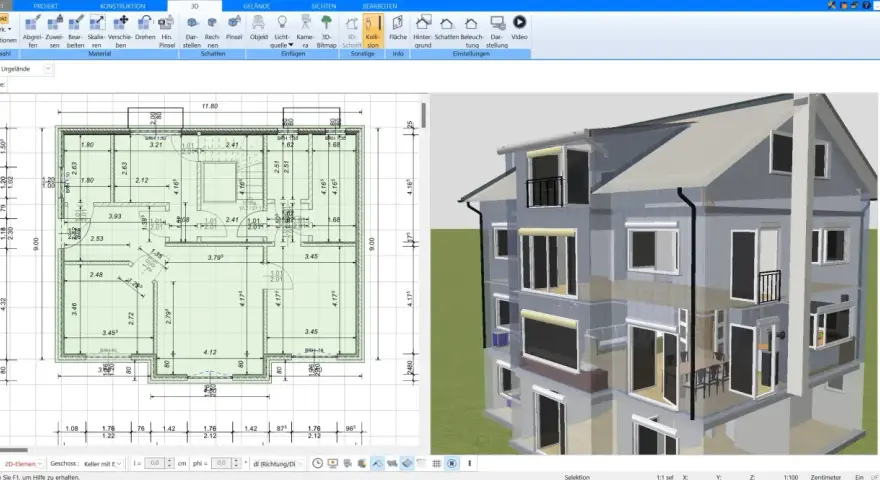
Task: Click the monitor icon in bottom toolbar
Action: point(333,464)
